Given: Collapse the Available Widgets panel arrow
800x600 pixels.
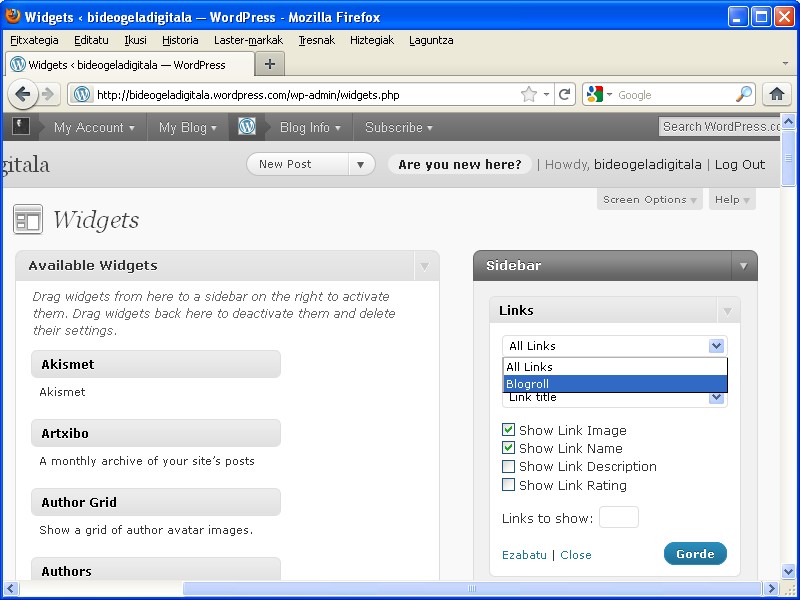Looking at the screenshot, I should pos(424,266).
